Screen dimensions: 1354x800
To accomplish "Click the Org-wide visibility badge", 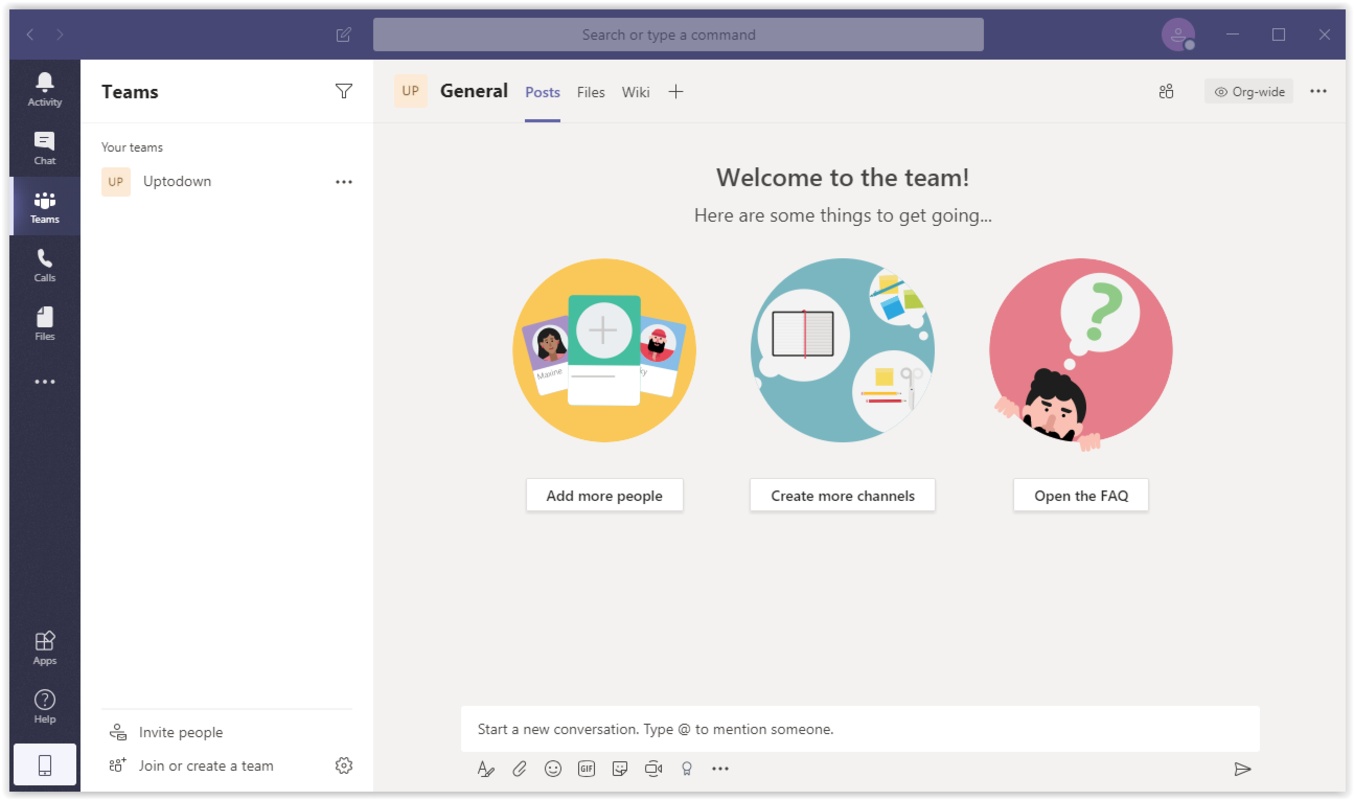I will pos(1249,92).
